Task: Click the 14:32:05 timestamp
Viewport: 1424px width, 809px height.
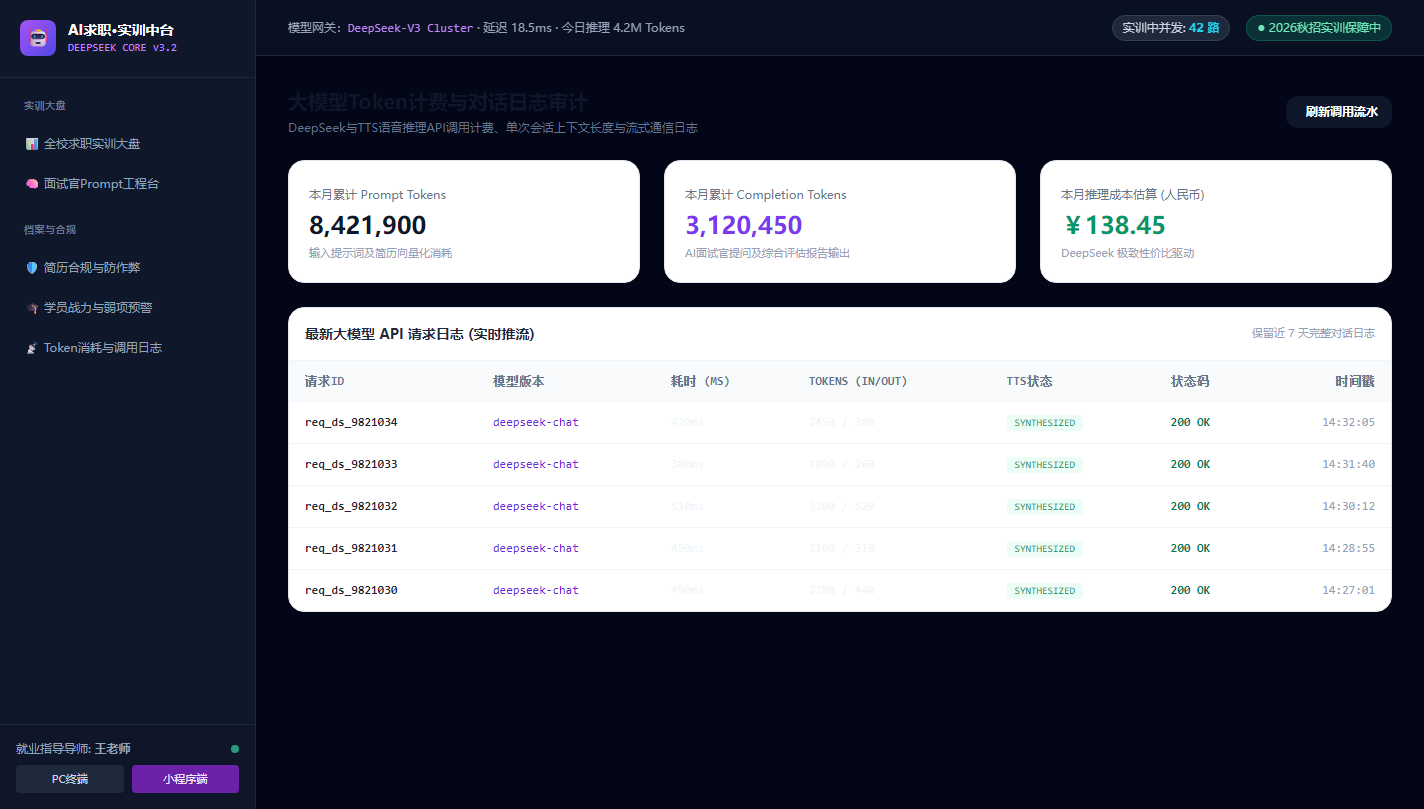Action: pyautogui.click(x=1348, y=422)
